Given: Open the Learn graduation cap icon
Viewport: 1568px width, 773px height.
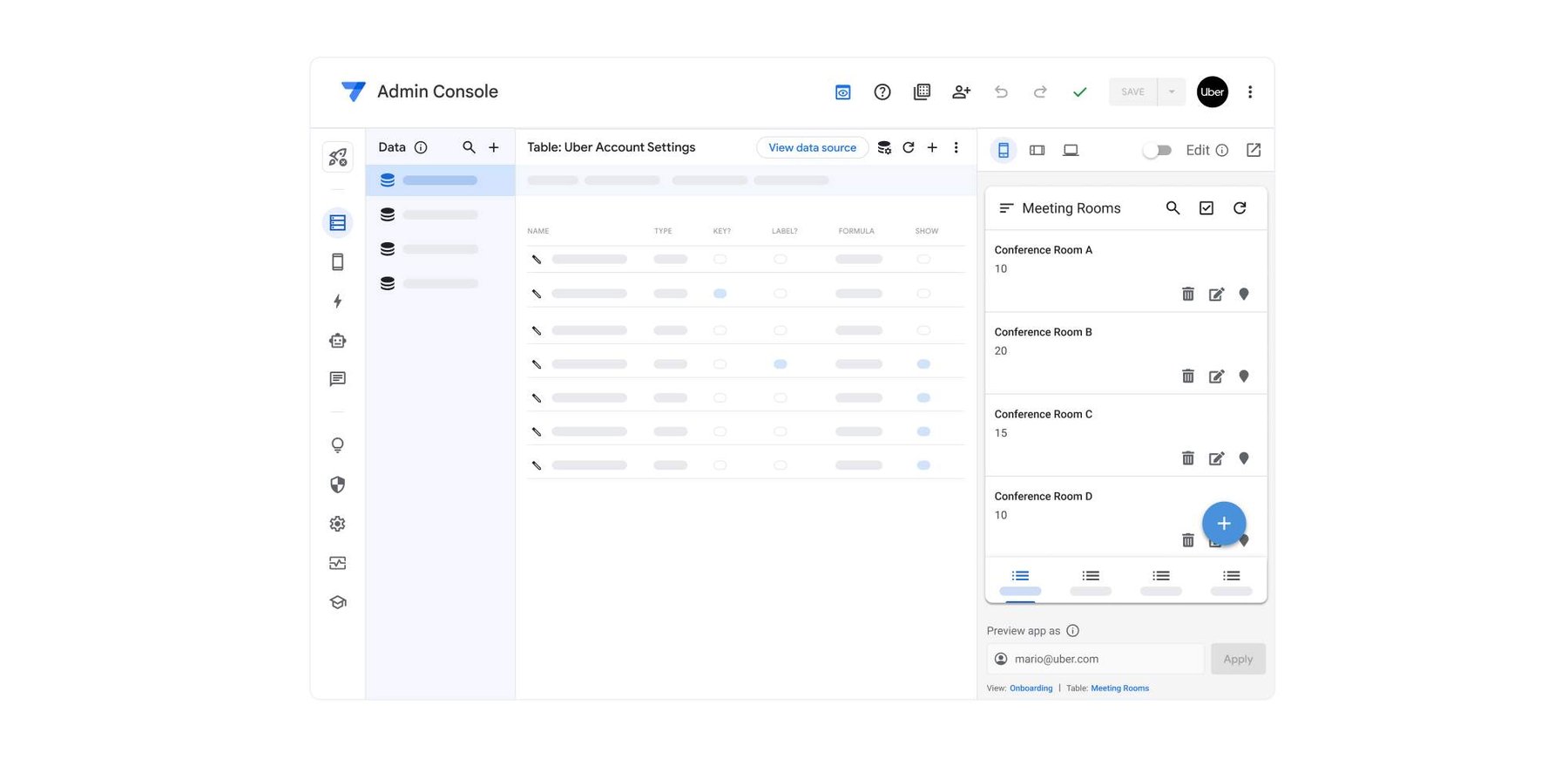Looking at the screenshot, I should click(x=337, y=602).
